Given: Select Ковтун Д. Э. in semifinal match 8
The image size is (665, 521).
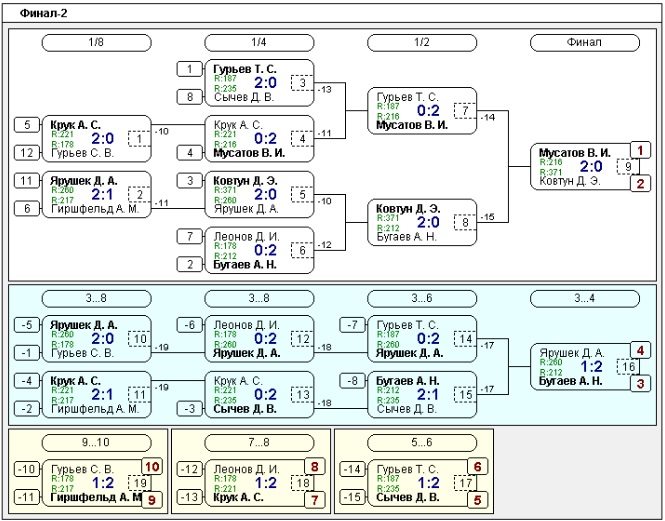Looking at the screenshot, I should pos(408,209).
